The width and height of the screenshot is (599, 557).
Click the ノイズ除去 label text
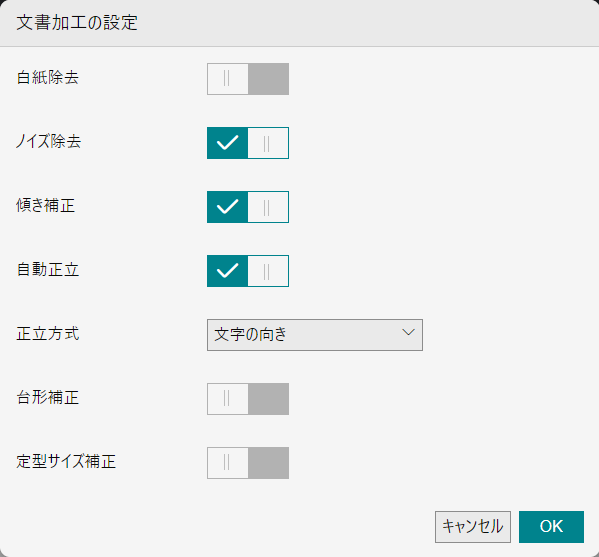(x=49, y=142)
